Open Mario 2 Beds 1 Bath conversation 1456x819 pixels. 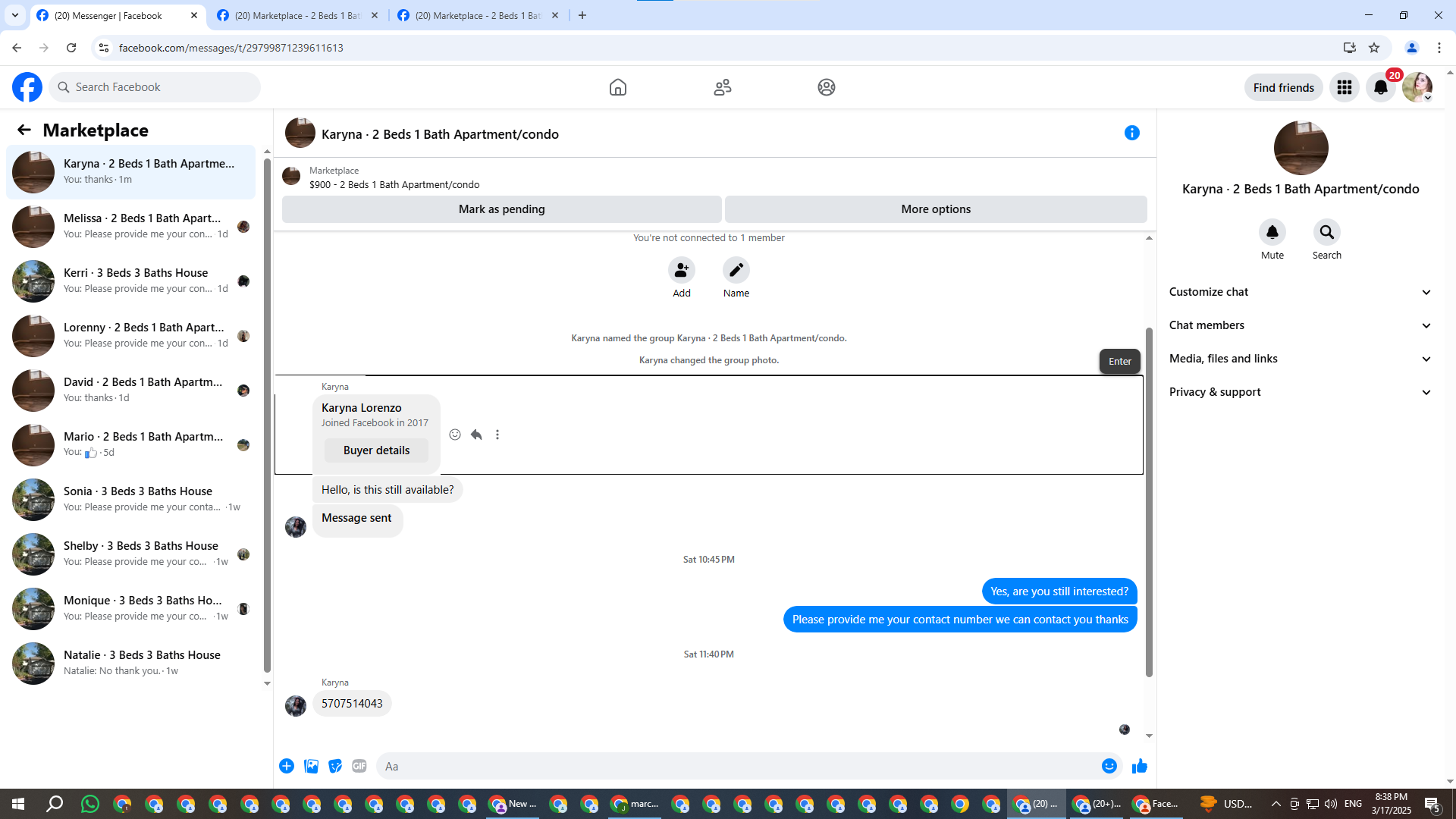coord(131,445)
